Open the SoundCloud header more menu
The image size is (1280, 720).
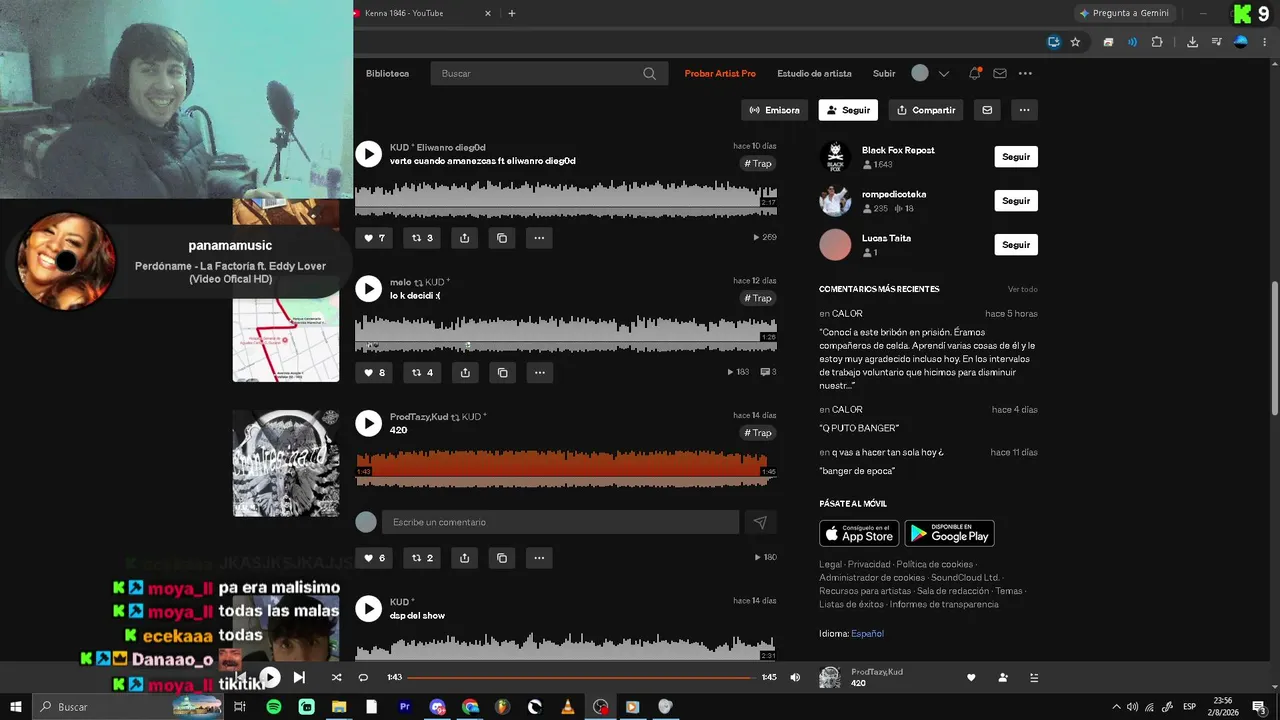tap(1025, 73)
